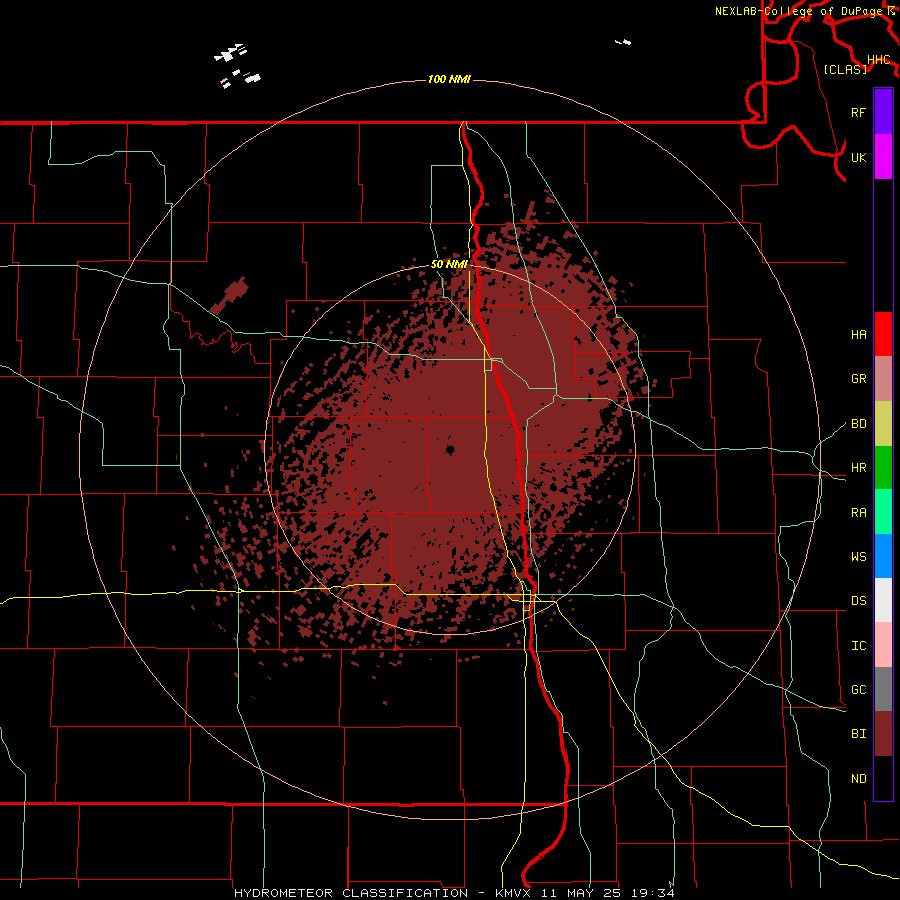Select the BD yellow legend block
The image size is (900, 900).
[883, 423]
